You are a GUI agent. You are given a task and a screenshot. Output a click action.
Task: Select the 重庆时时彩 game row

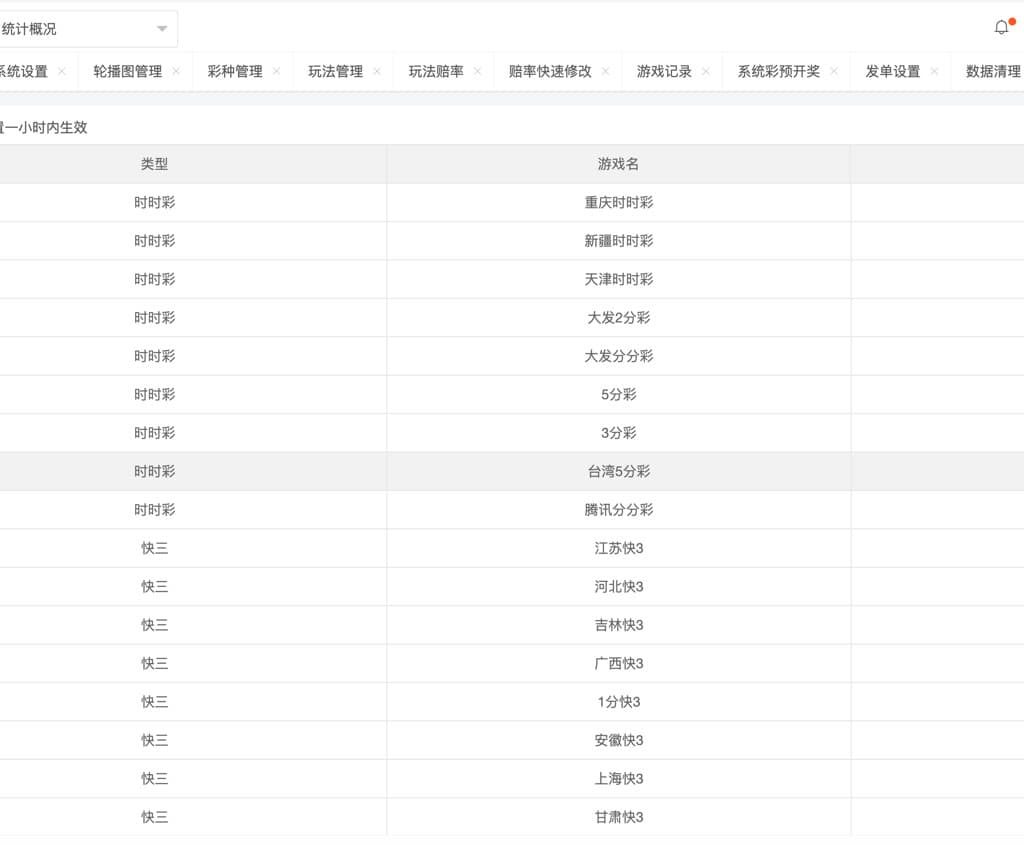[618, 202]
